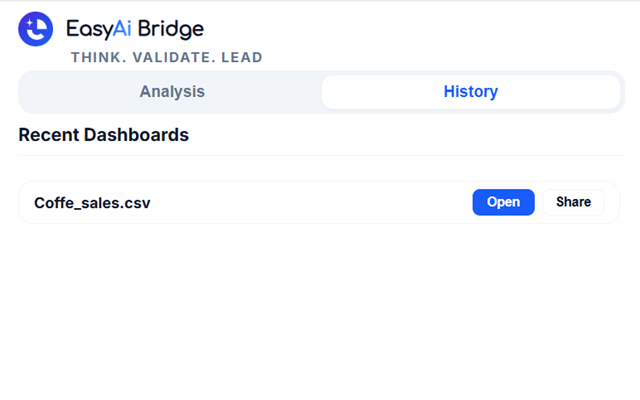Switch to the Analysis tab
Viewport: 640px width, 400px height.
[172, 92]
